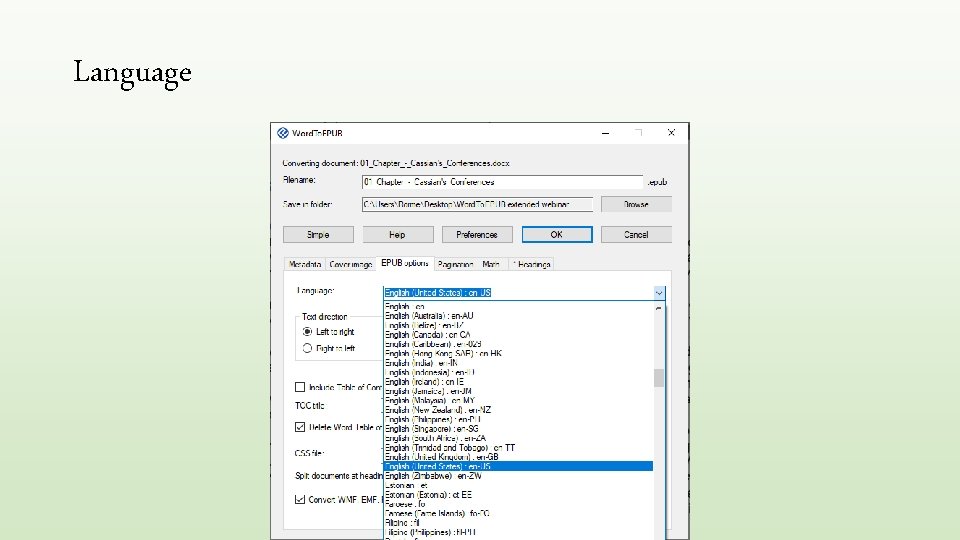The width and height of the screenshot is (960, 540).
Task: Select English (Ireland) : en-IE
Action: [518, 381]
